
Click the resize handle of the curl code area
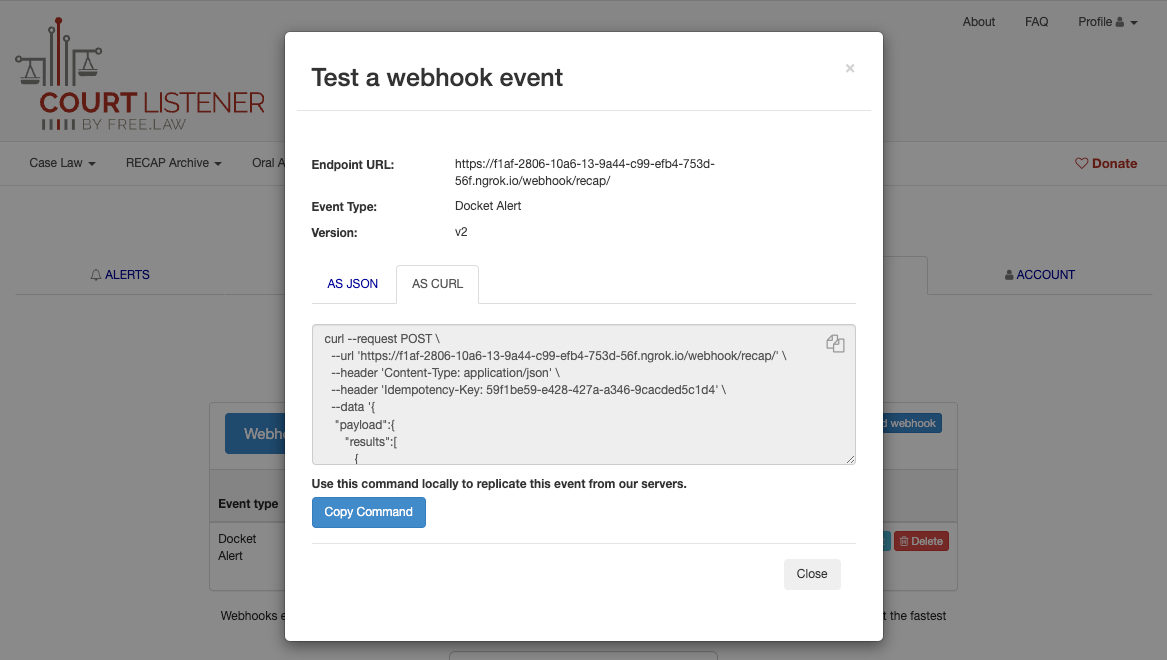tap(850, 458)
